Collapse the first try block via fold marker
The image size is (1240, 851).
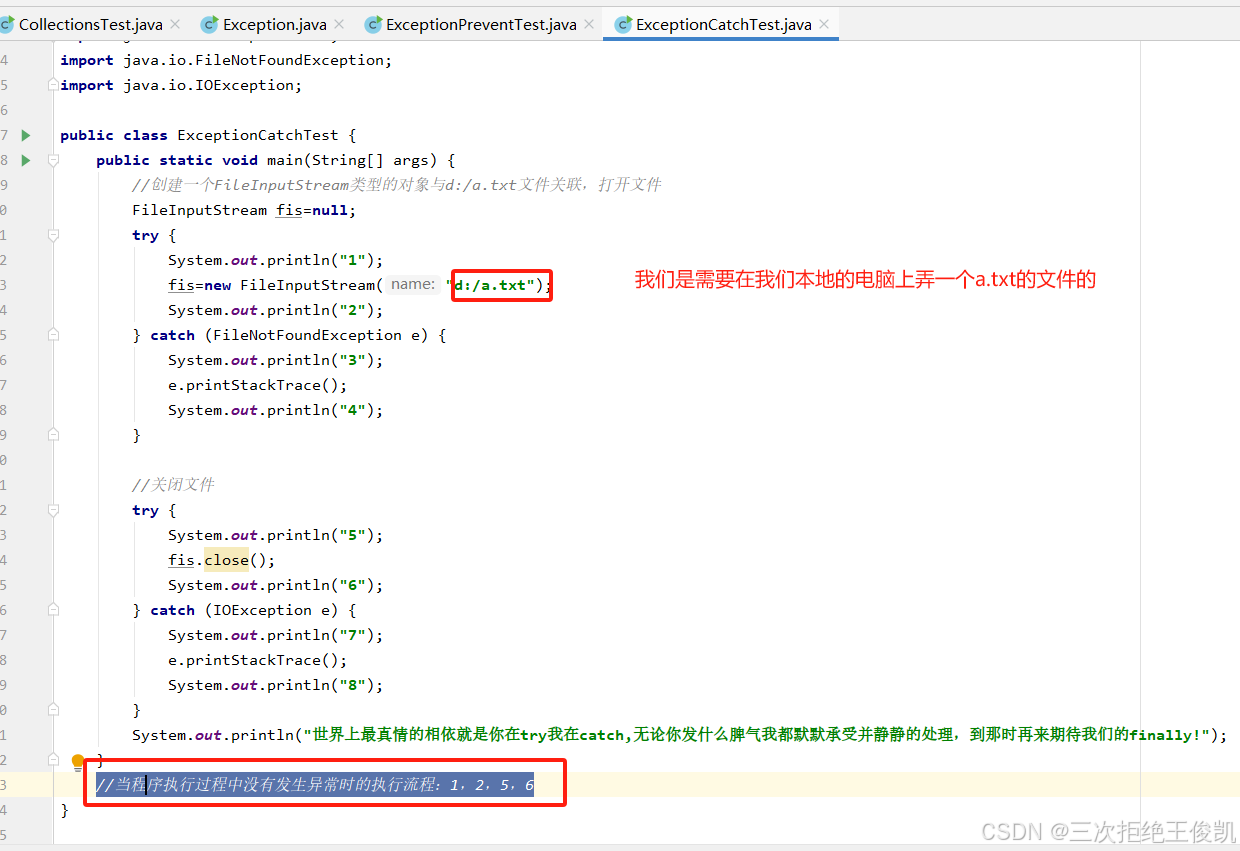coord(52,234)
